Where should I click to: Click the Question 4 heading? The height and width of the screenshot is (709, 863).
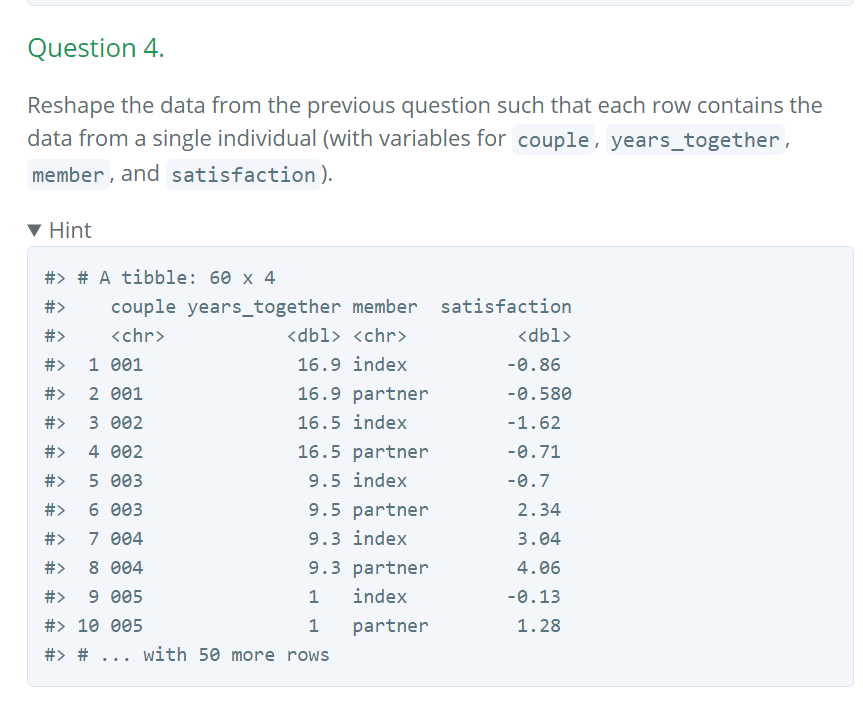click(96, 48)
